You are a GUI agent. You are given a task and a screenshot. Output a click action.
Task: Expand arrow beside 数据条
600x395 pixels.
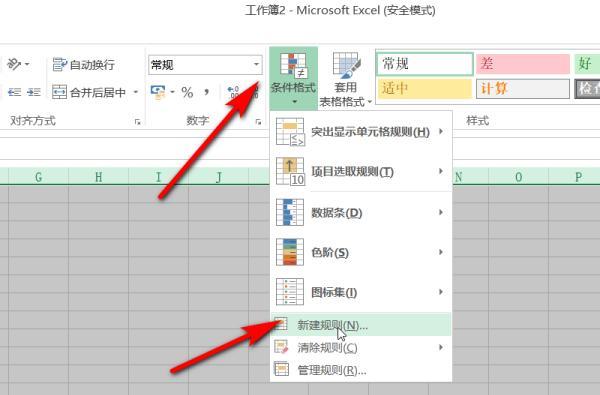[441, 212]
